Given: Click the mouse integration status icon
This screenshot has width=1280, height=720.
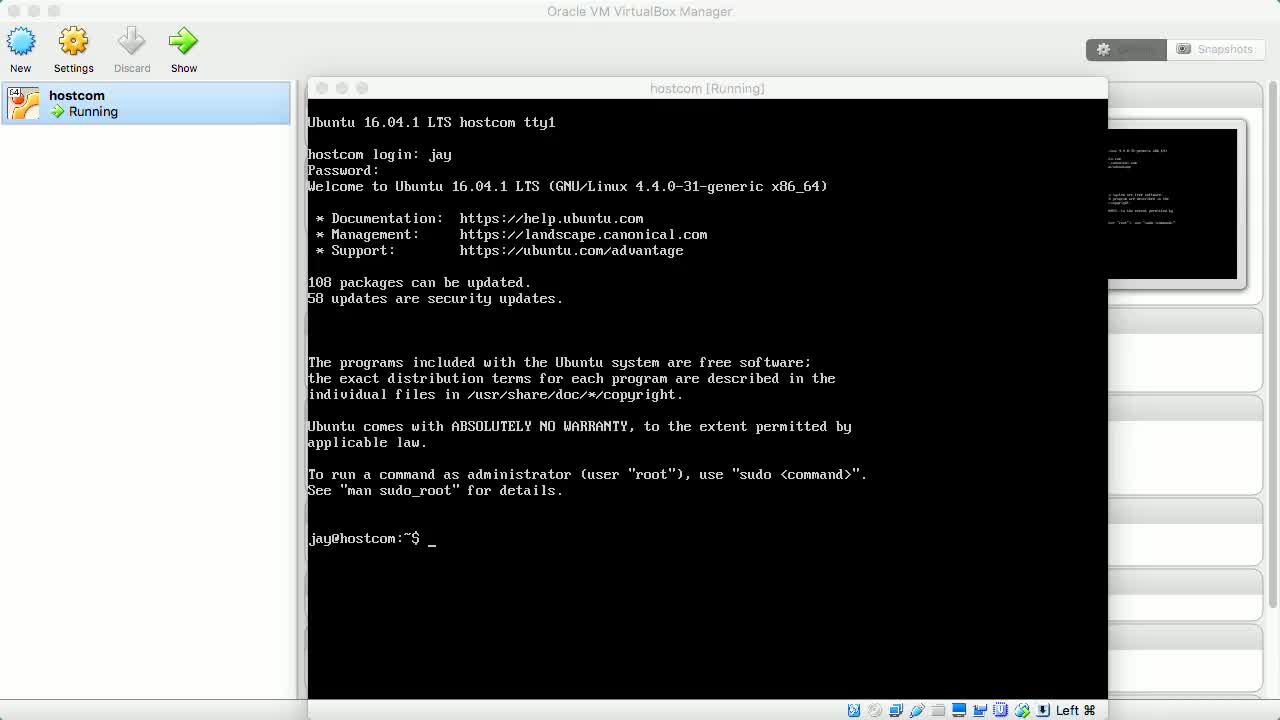Looking at the screenshot, I should tap(1022, 710).
